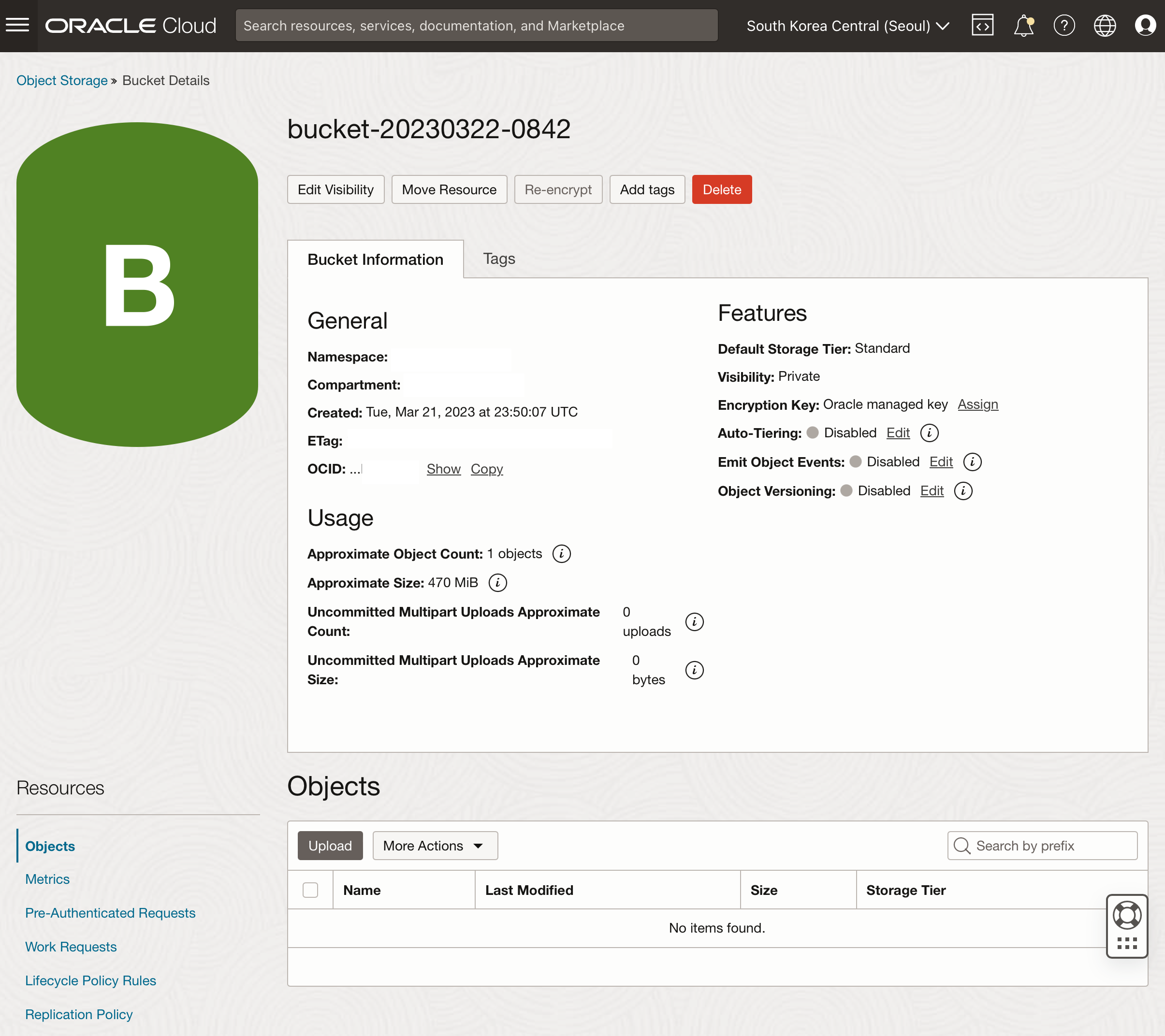Open the floating support lifebuoy widget
Viewport: 1165px width, 1036px height.
pos(1126,915)
